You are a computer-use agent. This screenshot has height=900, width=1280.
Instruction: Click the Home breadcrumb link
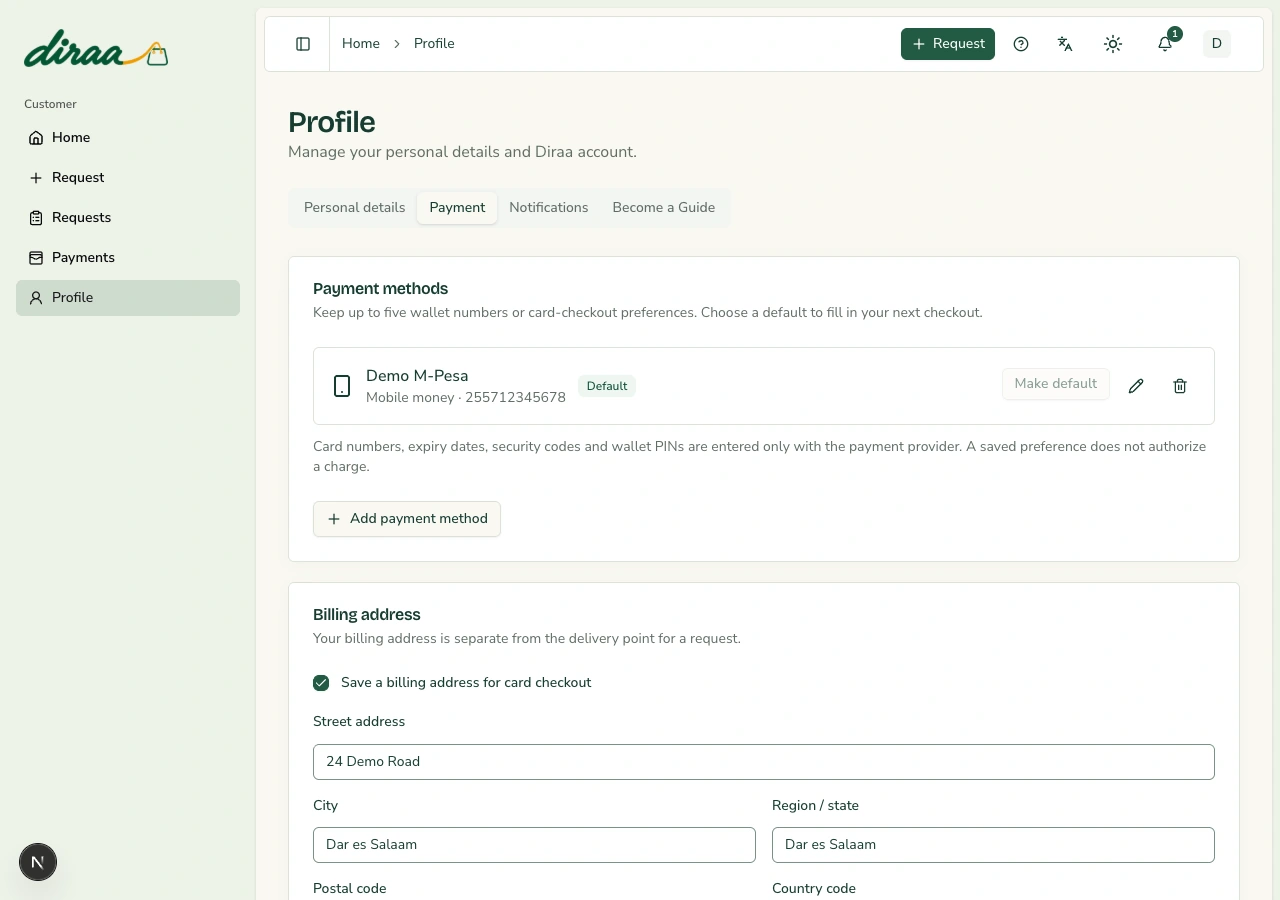(x=361, y=44)
